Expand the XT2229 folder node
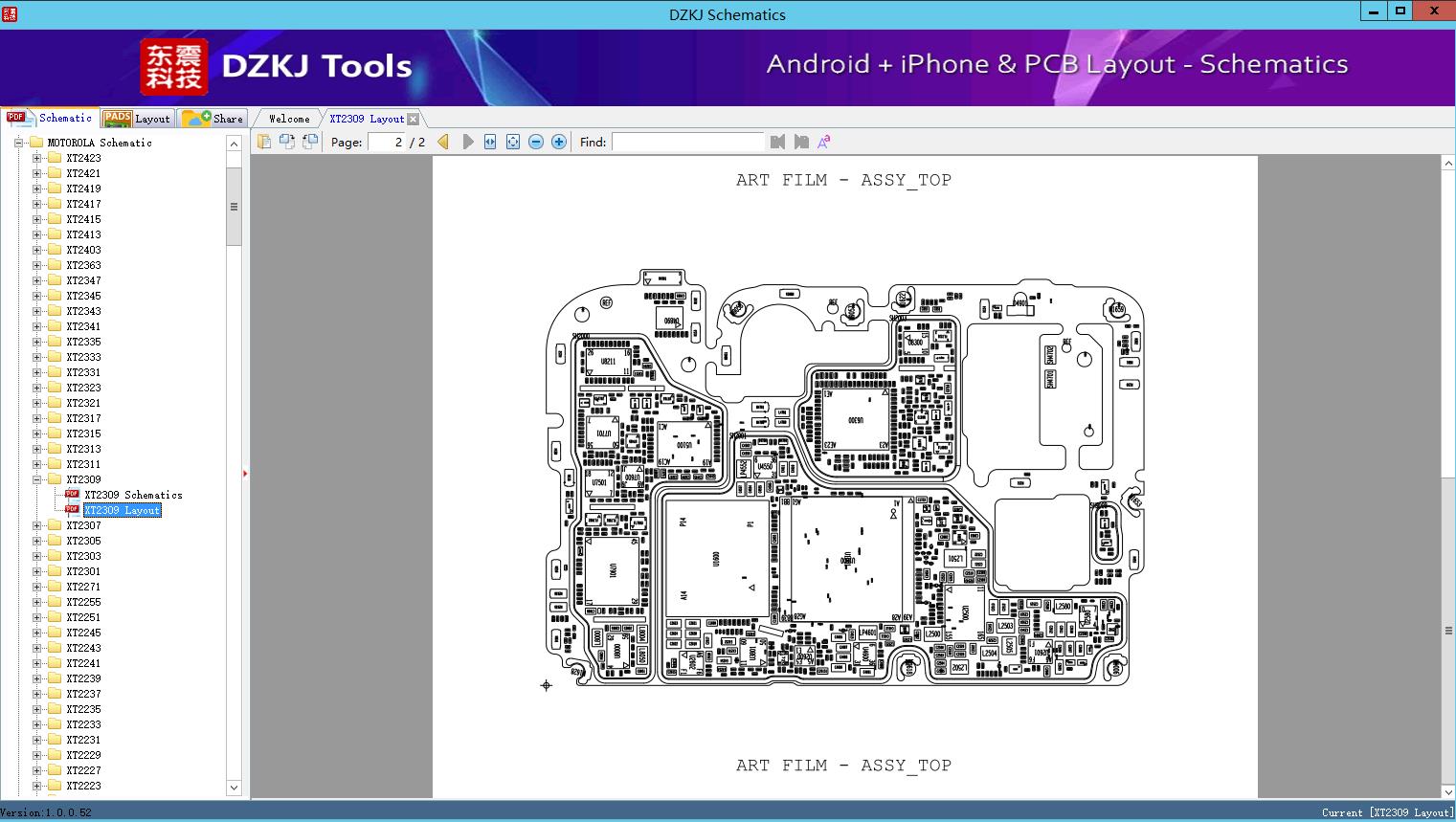The image size is (1456, 822). 36,755
